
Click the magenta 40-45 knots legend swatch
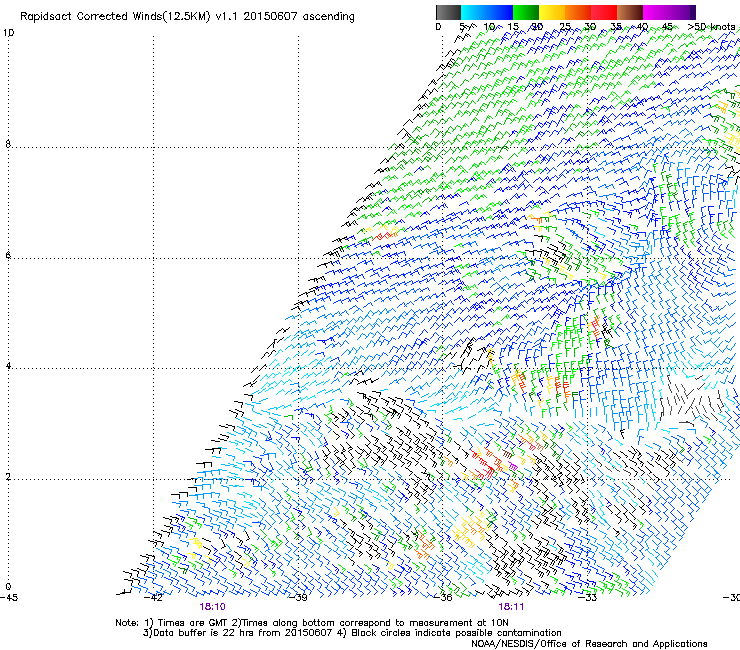point(656,12)
